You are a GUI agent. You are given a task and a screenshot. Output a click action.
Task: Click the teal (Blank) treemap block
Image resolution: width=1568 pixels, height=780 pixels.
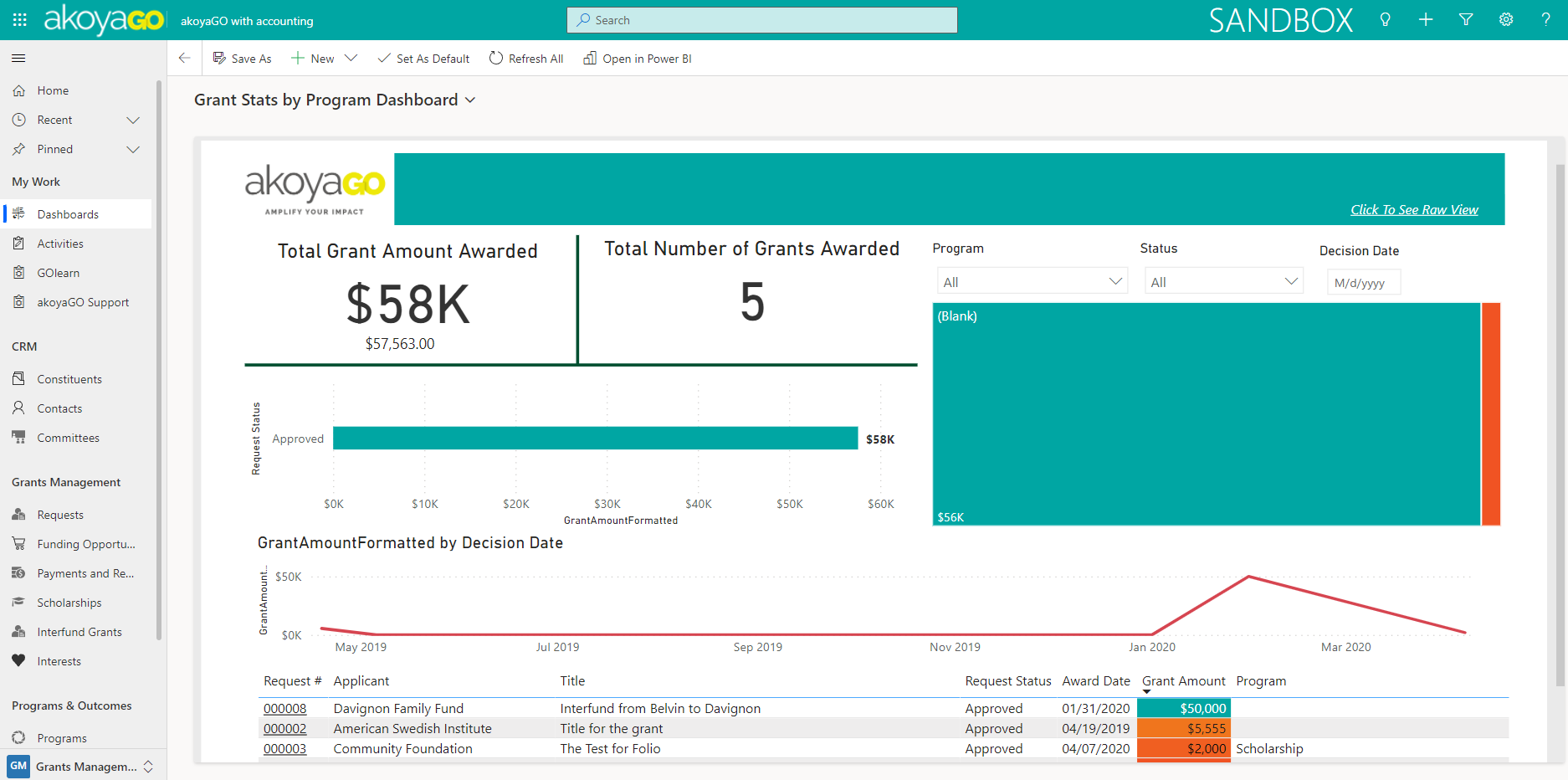coord(1206,414)
